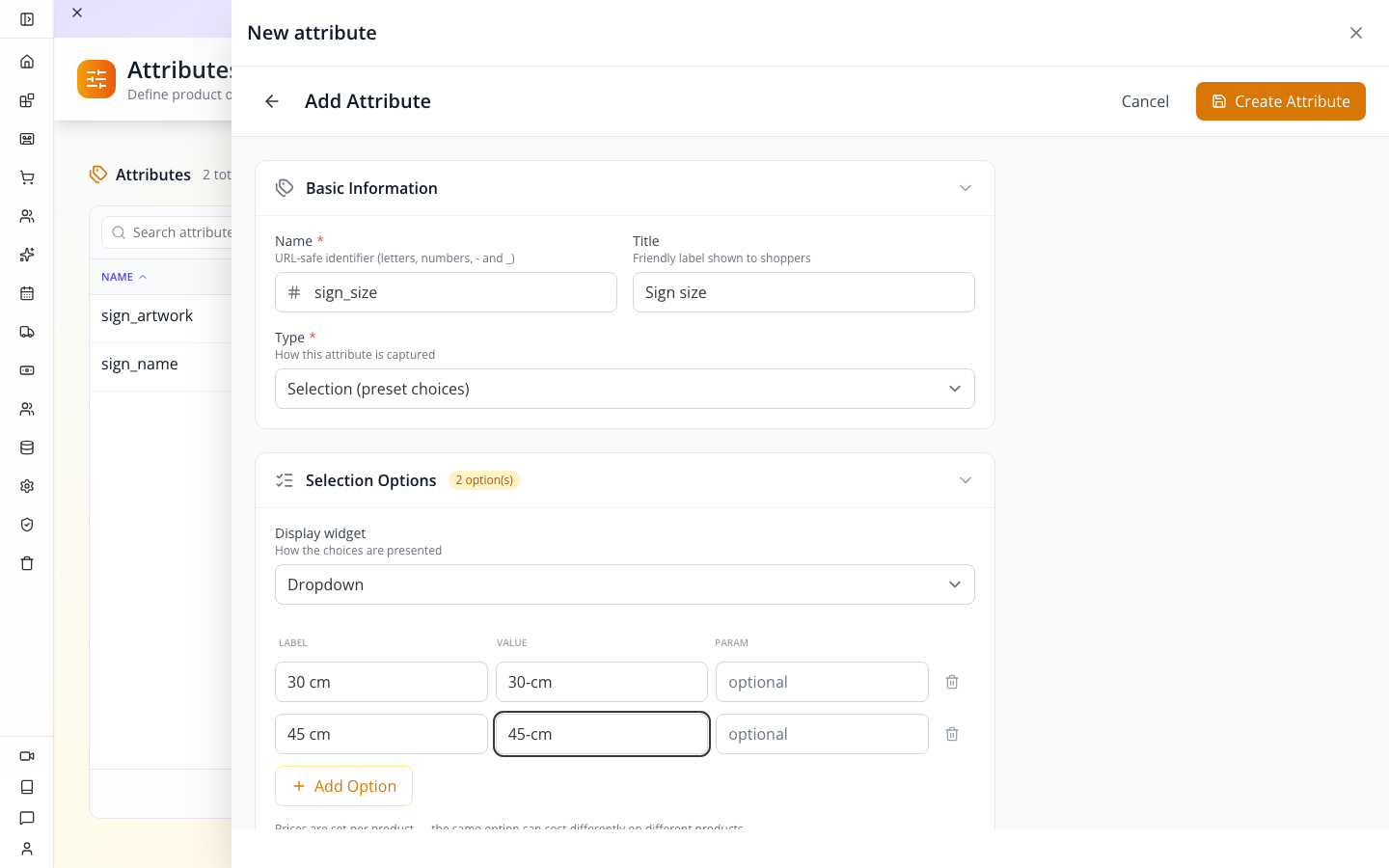Edit the value field containing 30-cm
Viewport: 1389px width, 868px height.
602,682
